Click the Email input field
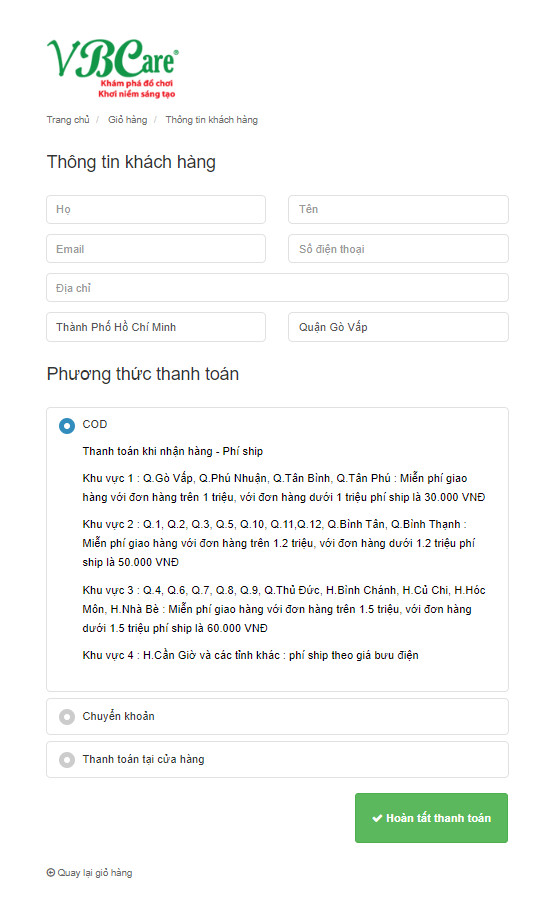The height and width of the screenshot is (900, 553). (156, 249)
